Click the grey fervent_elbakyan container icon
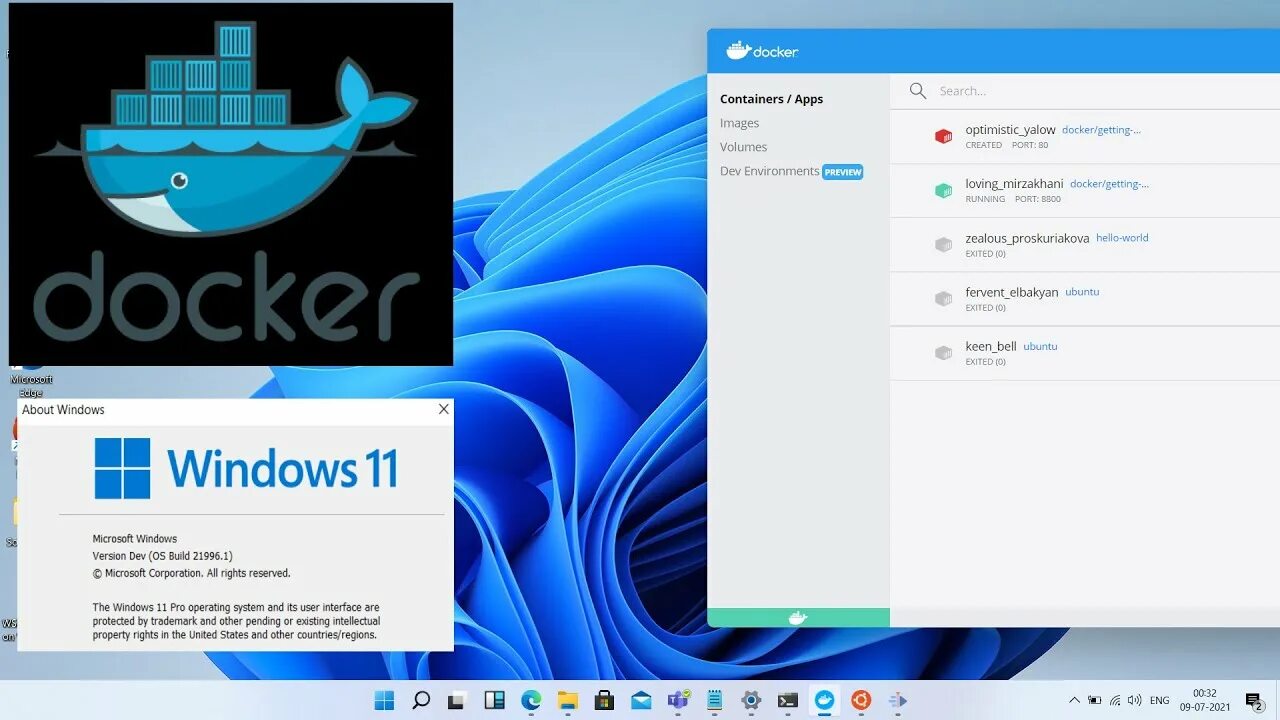 (x=943, y=298)
